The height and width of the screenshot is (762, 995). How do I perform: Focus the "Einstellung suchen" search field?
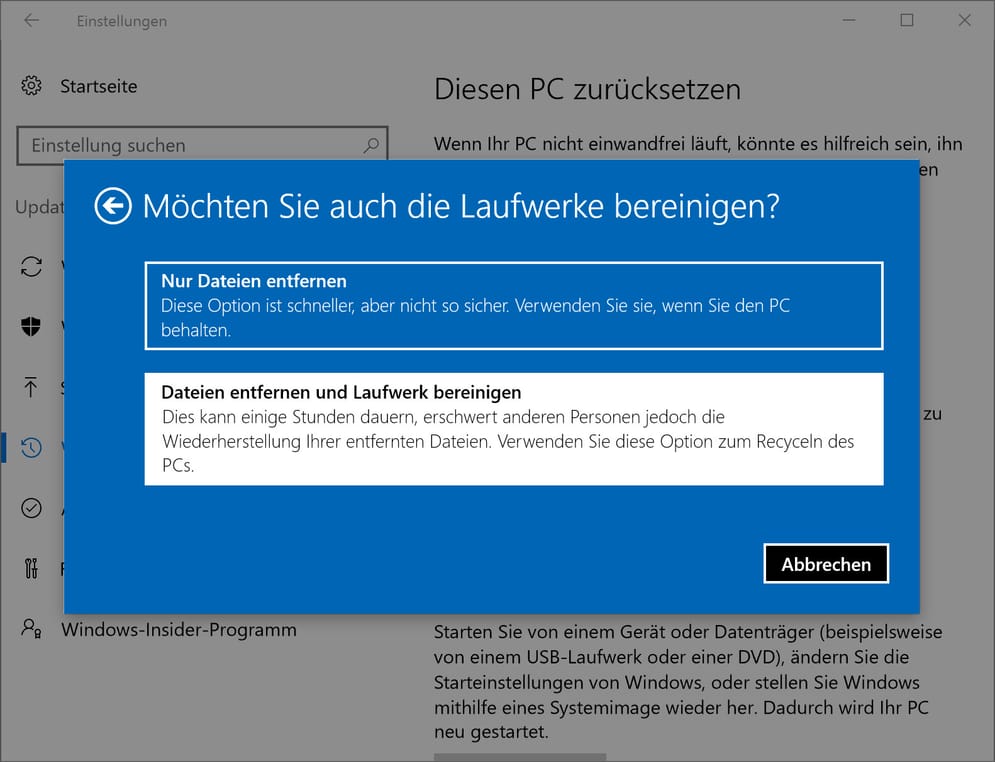(x=190, y=146)
